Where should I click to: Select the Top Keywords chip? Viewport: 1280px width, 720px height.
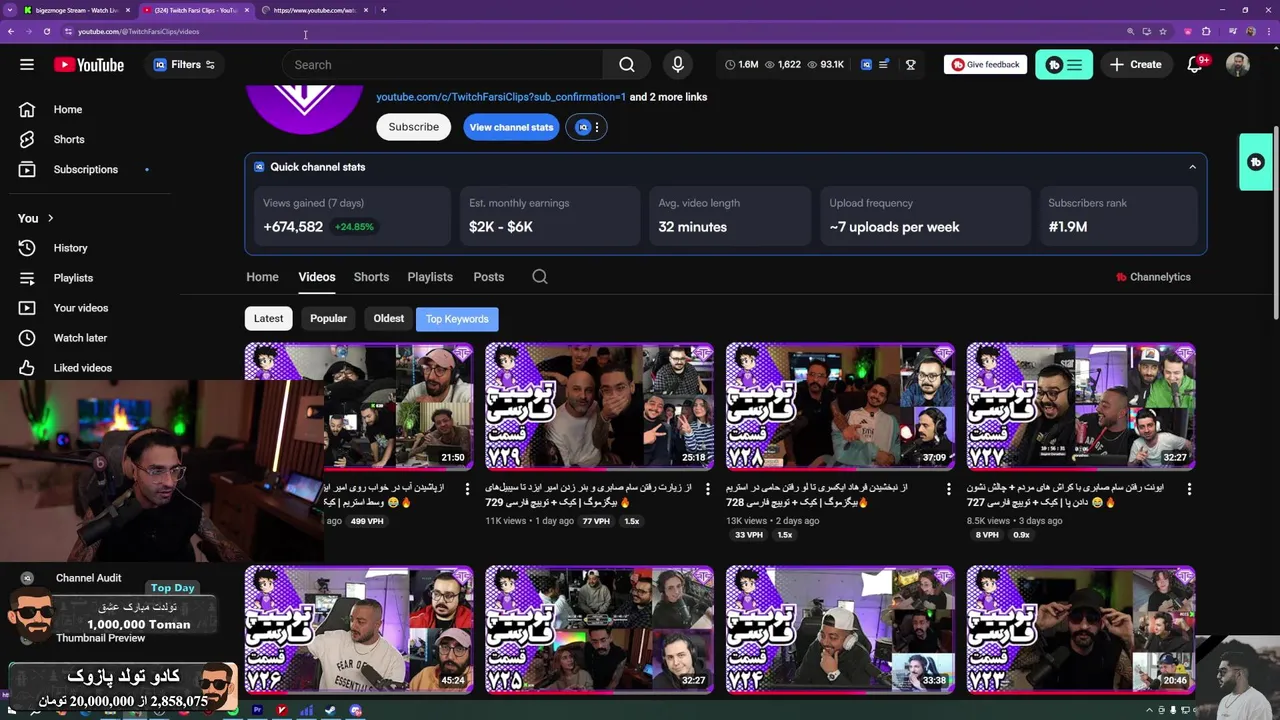click(457, 319)
